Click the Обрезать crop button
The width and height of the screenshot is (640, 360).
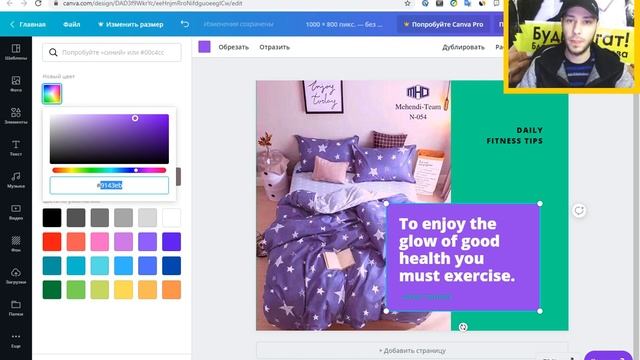click(x=233, y=47)
